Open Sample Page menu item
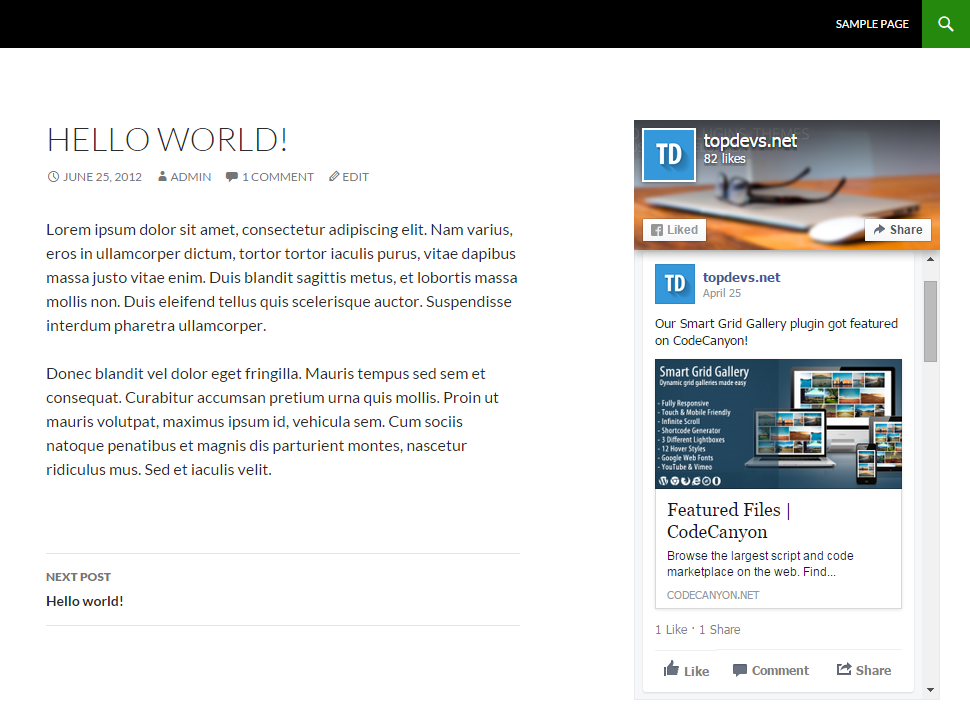The image size is (970, 716). point(872,24)
